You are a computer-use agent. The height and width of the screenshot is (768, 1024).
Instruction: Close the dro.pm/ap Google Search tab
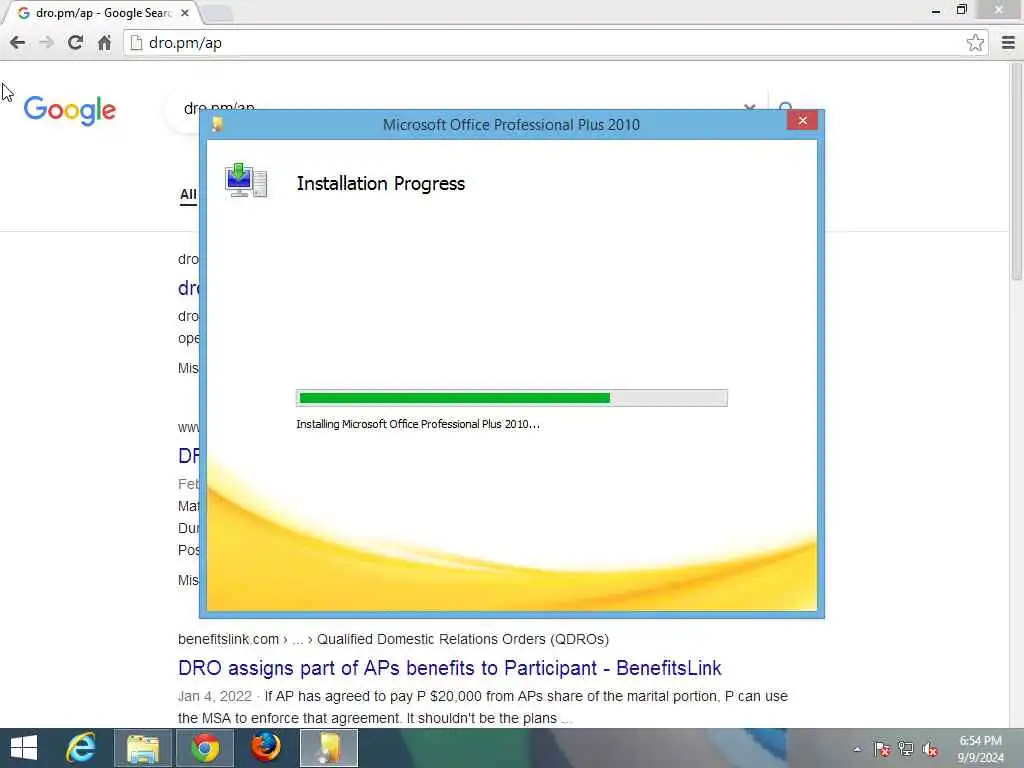coord(185,13)
